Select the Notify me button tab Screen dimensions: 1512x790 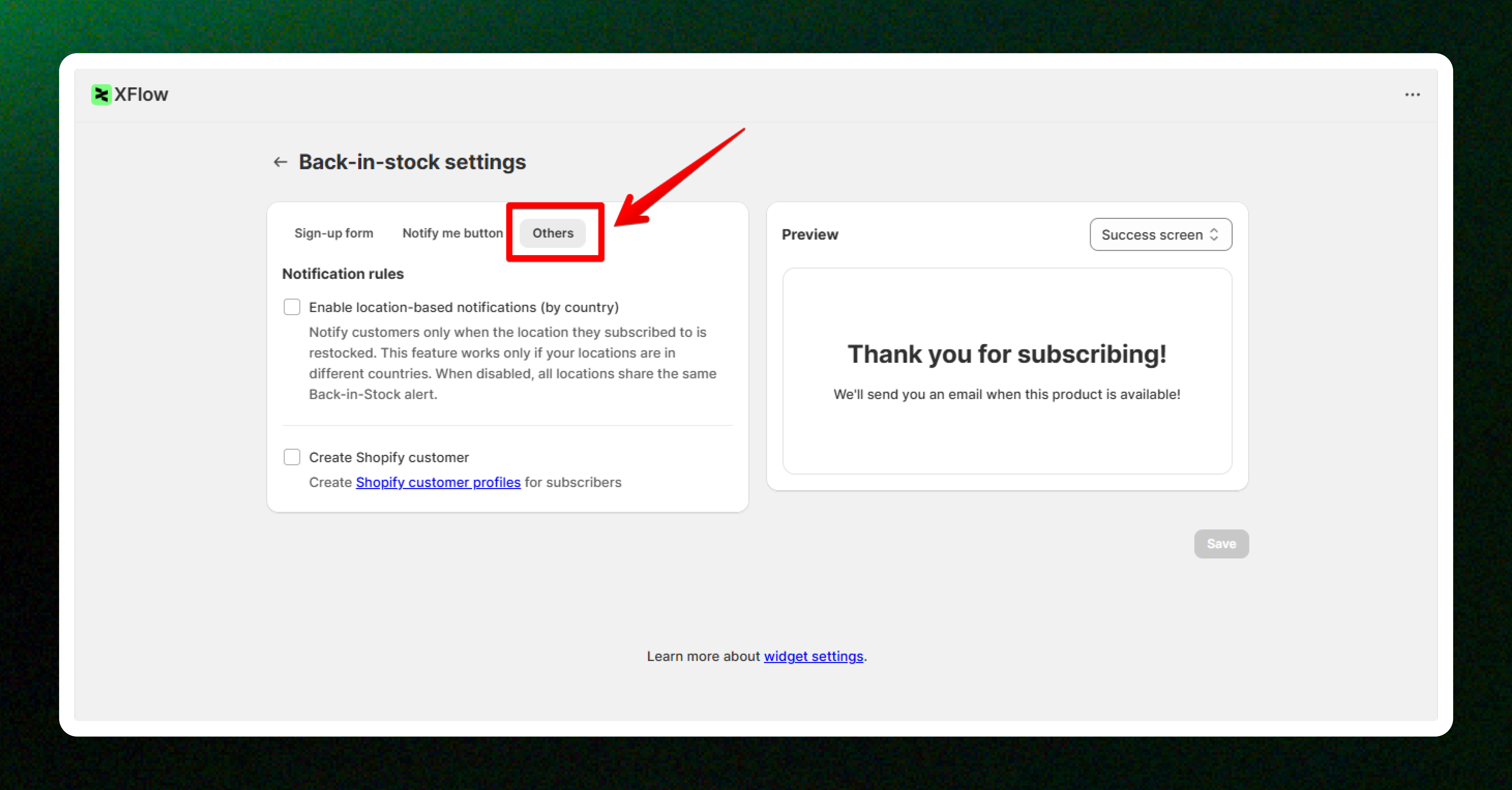click(x=453, y=233)
